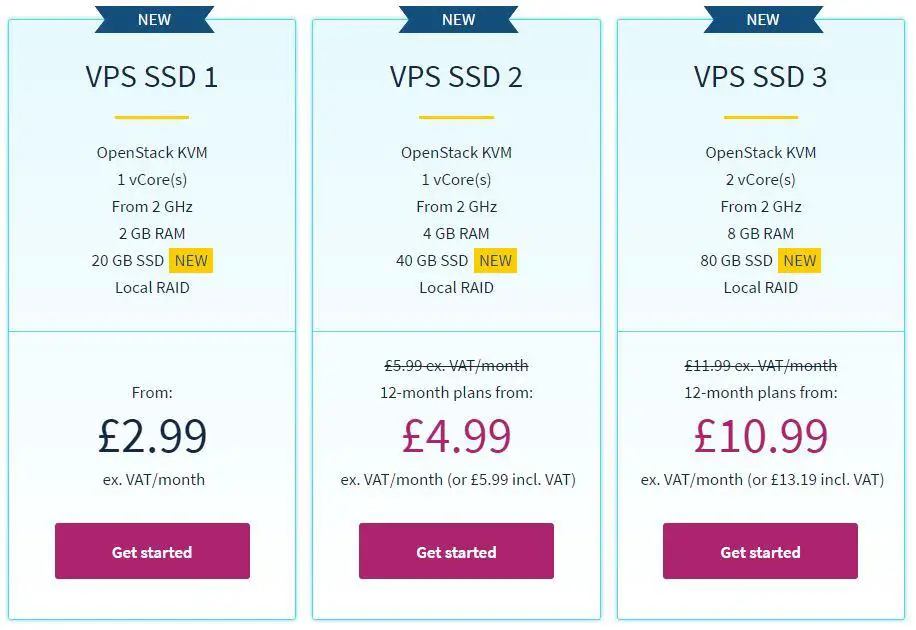Screen dimensions: 916x630
Task: Click the NEW ribbon above VPS SSD 1
Action: click(x=154, y=19)
